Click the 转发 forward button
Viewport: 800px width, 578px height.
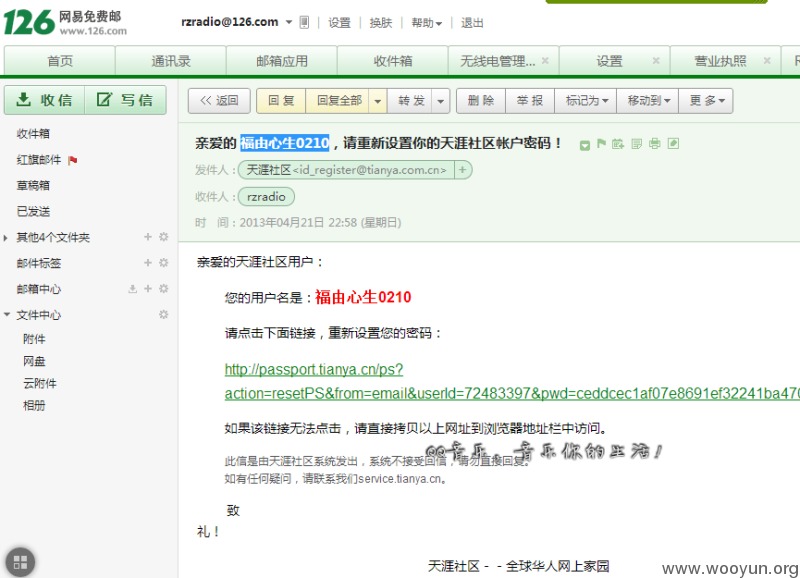[x=411, y=101]
